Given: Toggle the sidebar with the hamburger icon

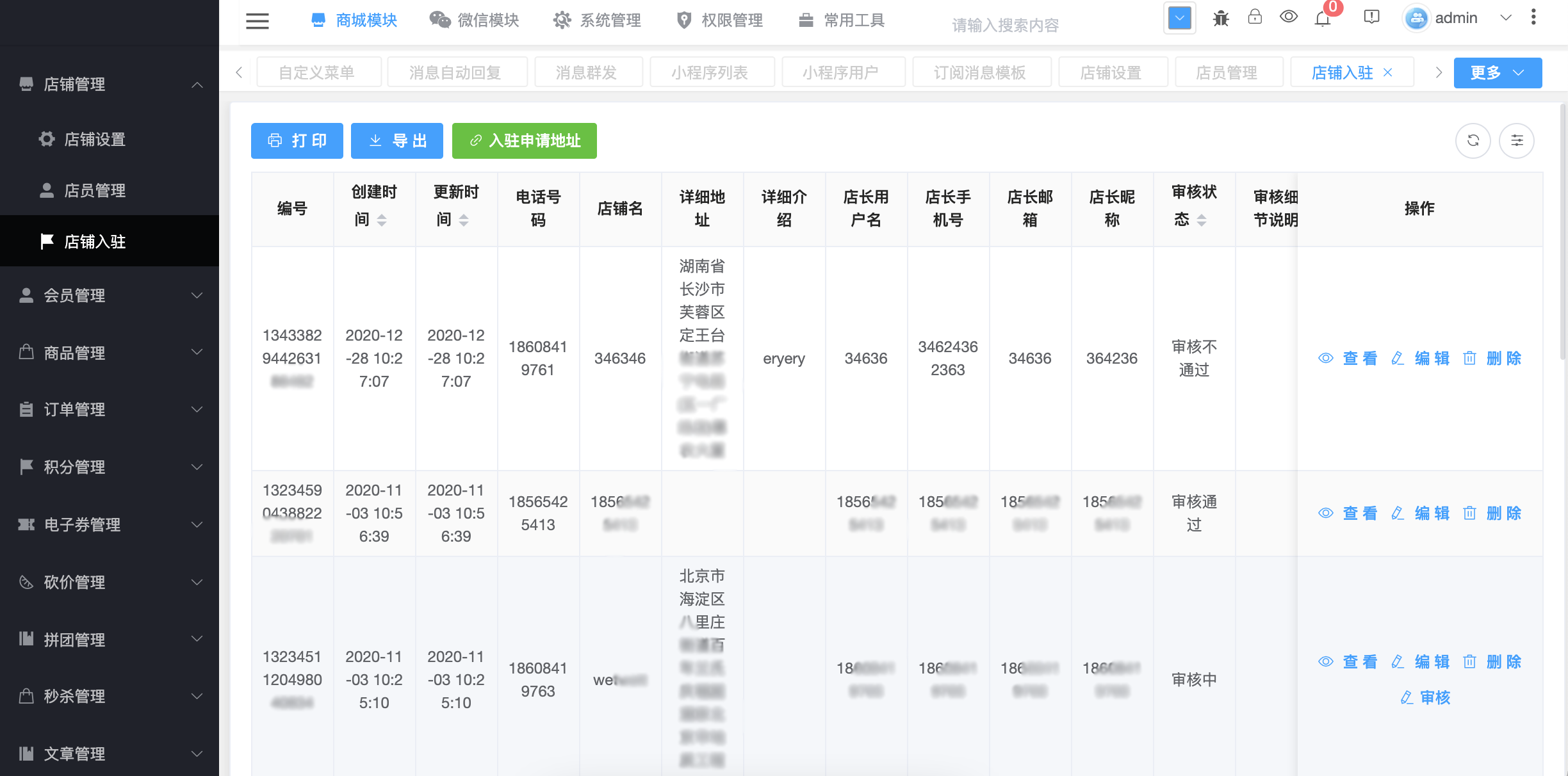Looking at the screenshot, I should tap(257, 21).
